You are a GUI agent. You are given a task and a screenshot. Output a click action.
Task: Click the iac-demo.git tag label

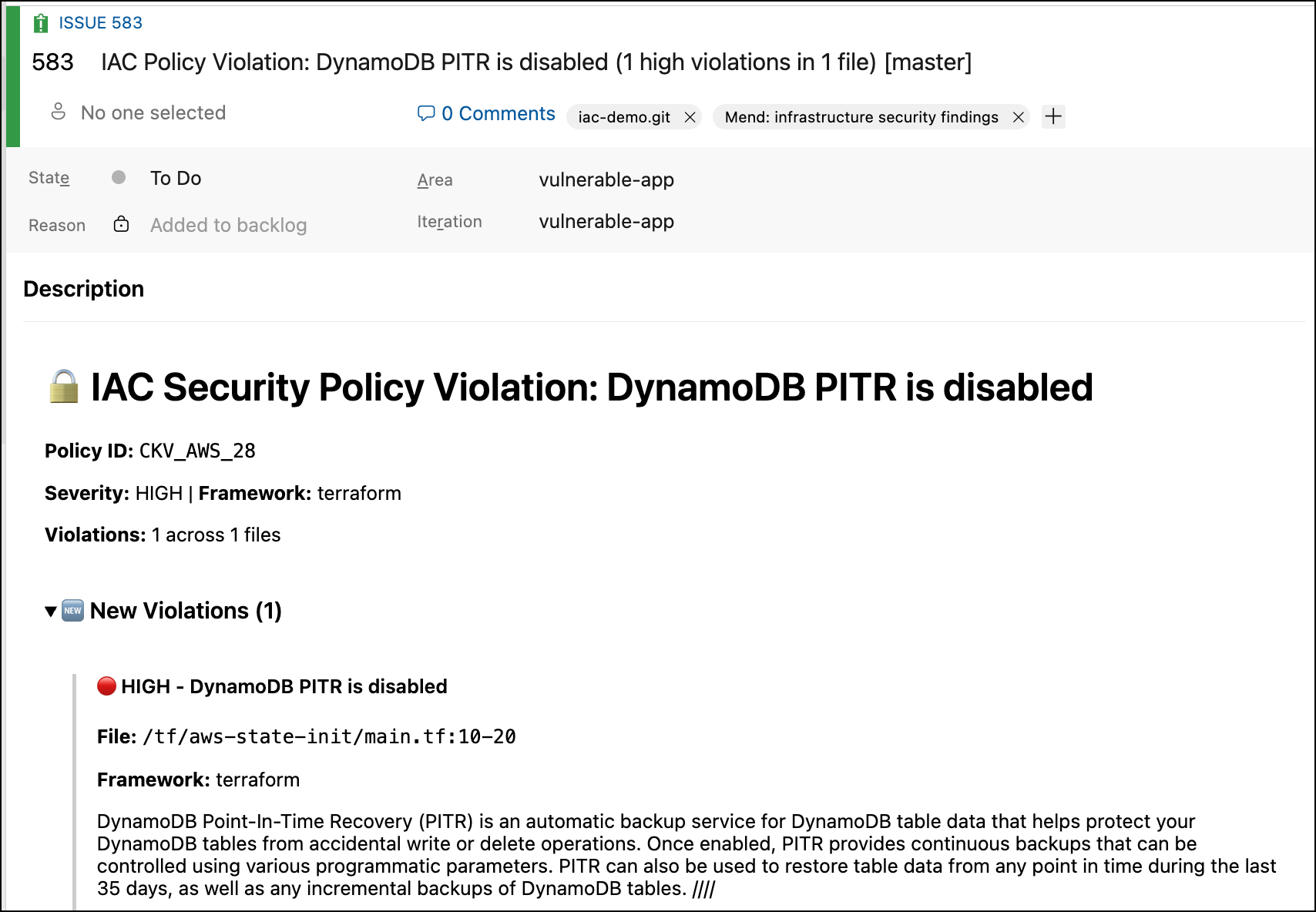(624, 117)
